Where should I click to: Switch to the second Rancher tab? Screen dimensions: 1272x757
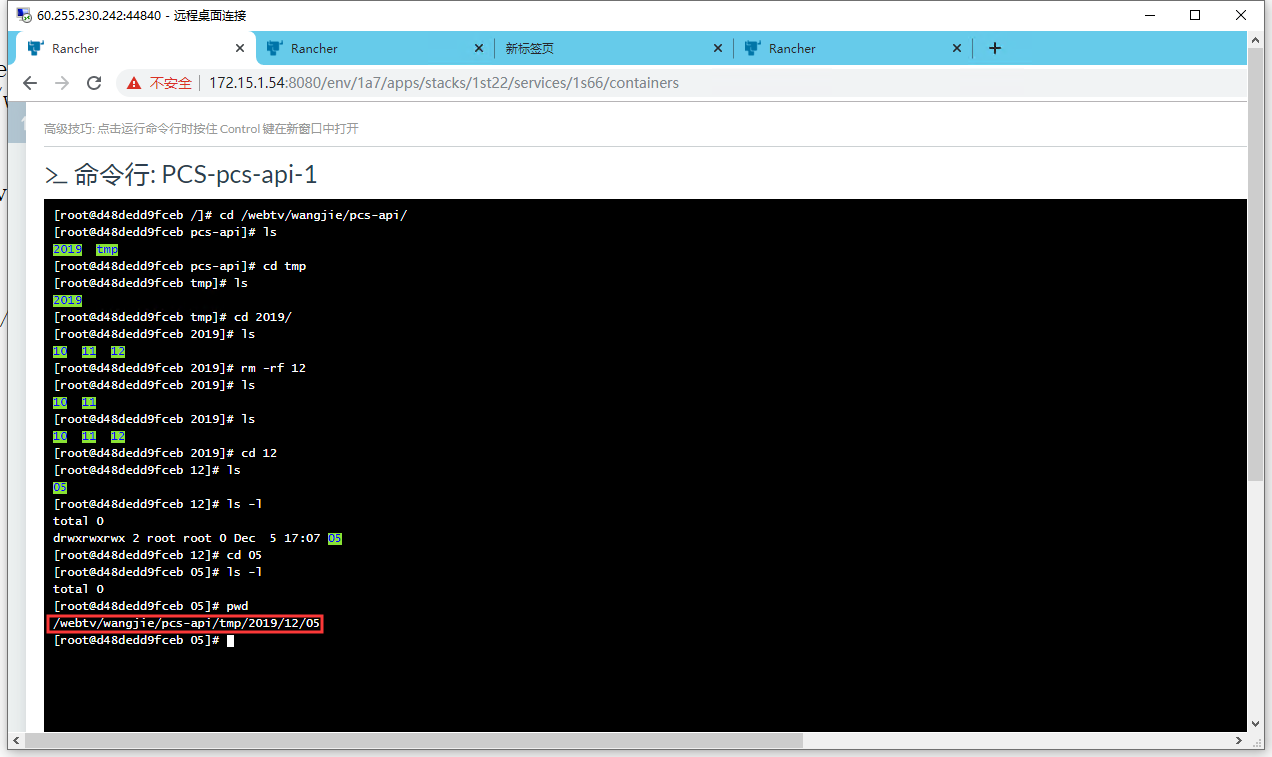pos(375,48)
